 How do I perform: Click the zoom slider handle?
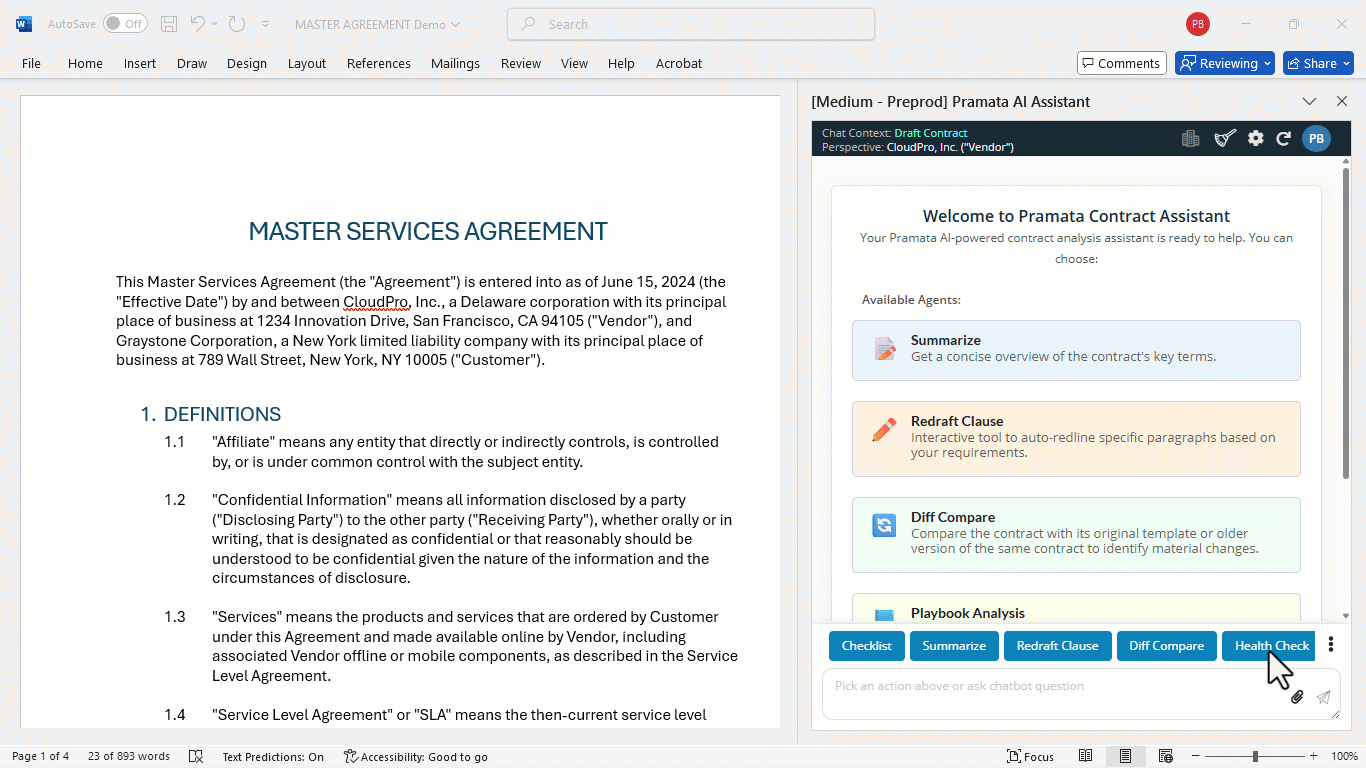click(x=1255, y=756)
